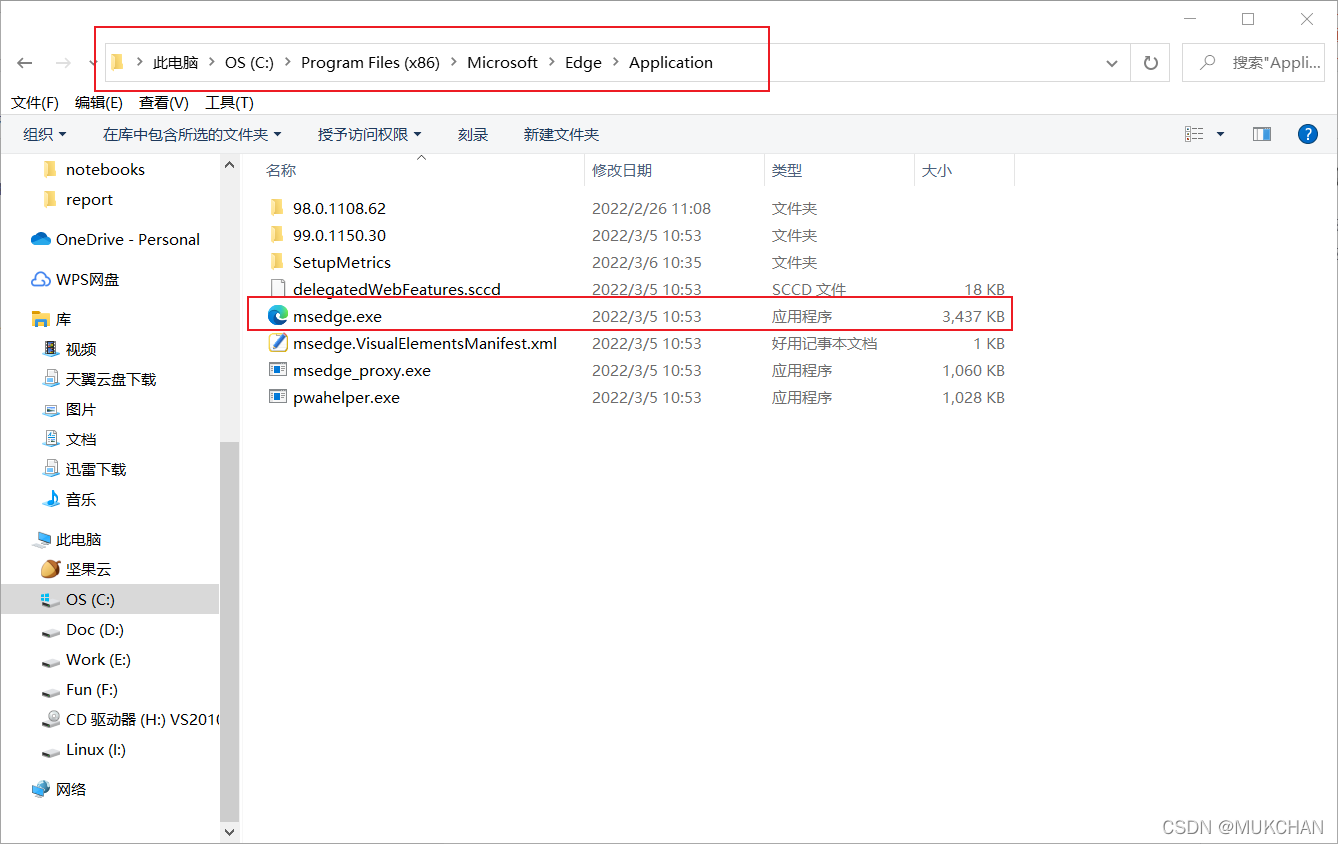Screen dimensions: 1338x844
Task: Click the address bar folder icon
Action: point(117,62)
